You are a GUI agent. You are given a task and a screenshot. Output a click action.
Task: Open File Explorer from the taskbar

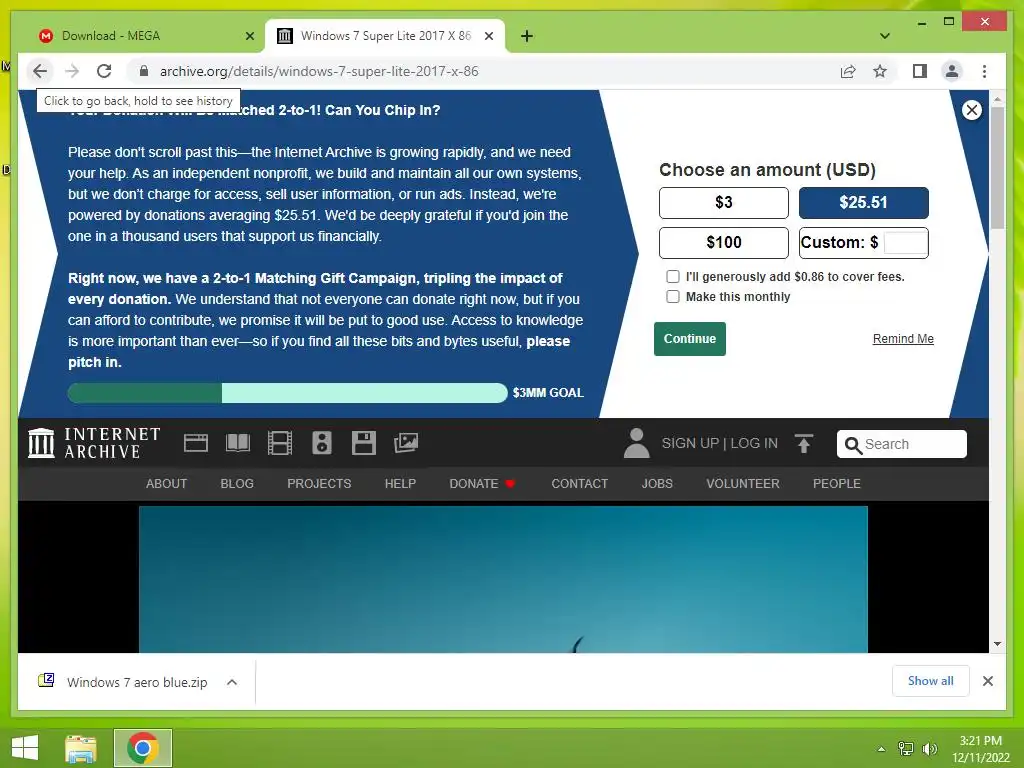pyautogui.click(x=81, y=748)
